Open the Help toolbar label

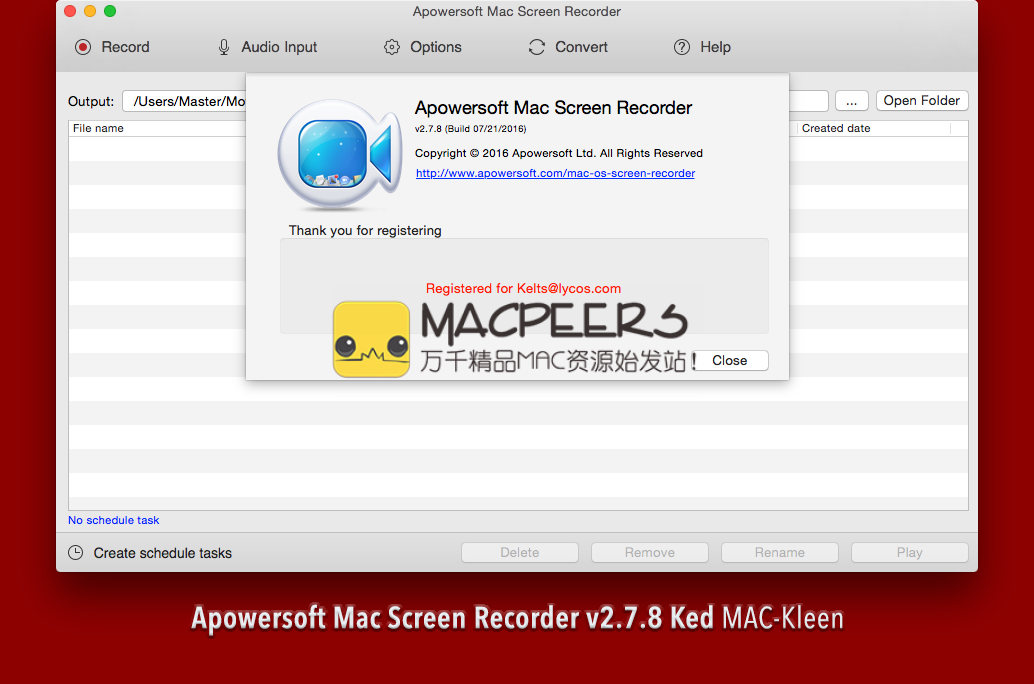pyautogui.click(x=715, y=47)
